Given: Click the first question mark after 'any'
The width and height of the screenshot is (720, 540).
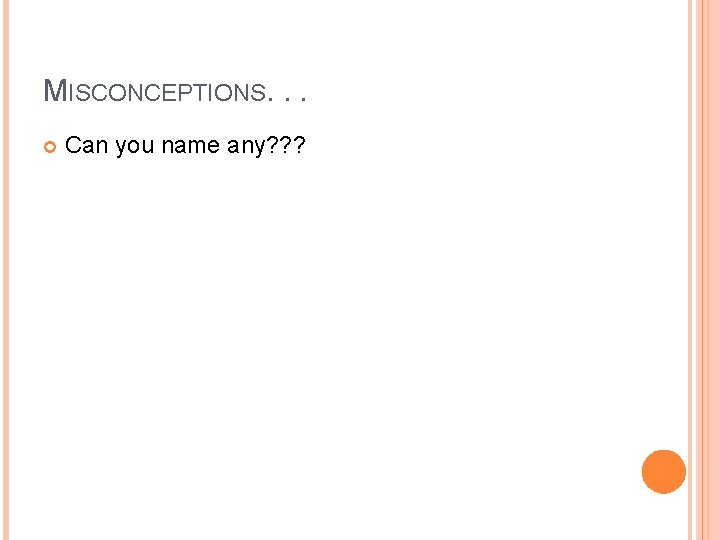Looking at the screenshot, I should click(x=272, y=145).
